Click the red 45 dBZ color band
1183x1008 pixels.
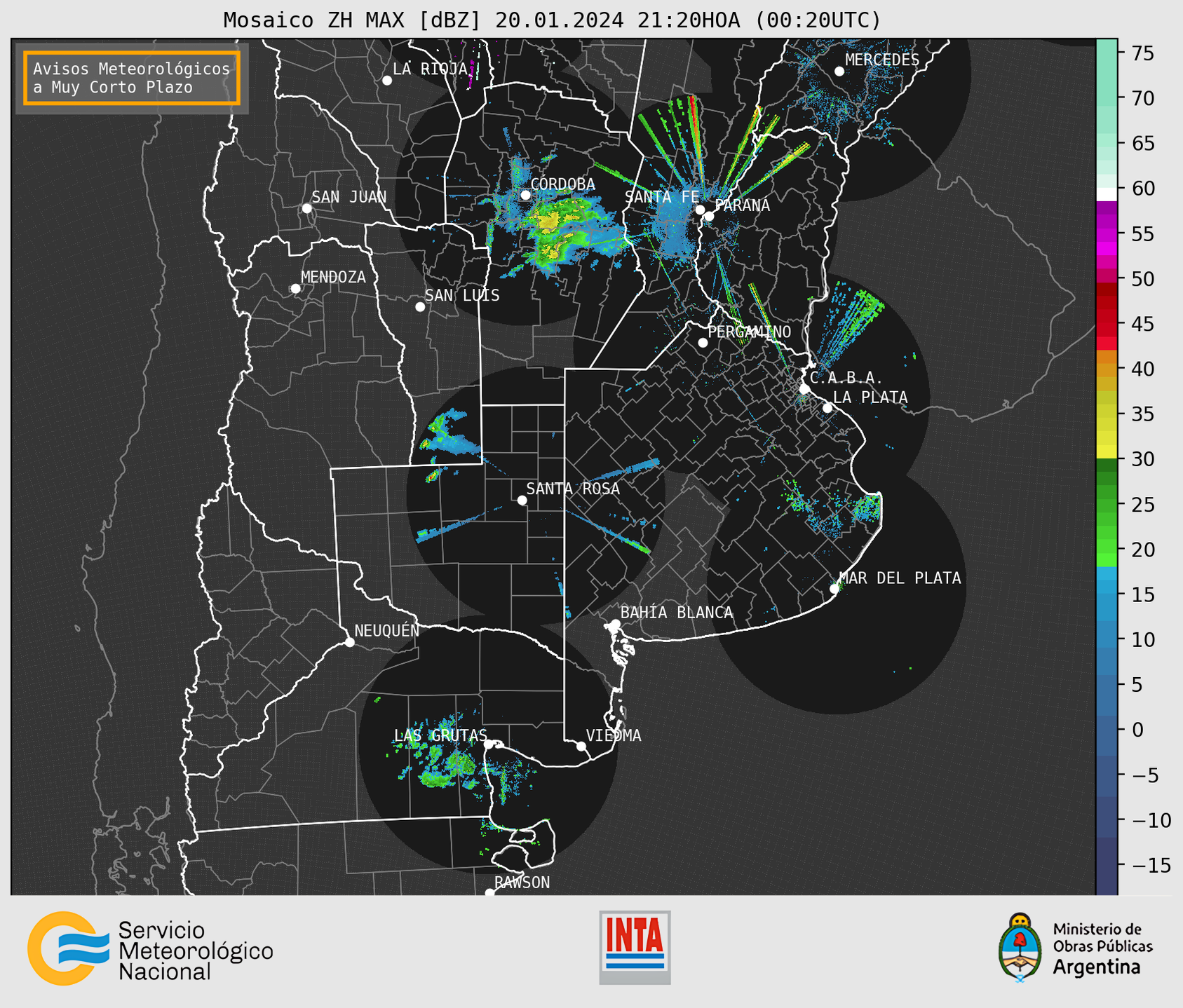[x=1107, y=324]
